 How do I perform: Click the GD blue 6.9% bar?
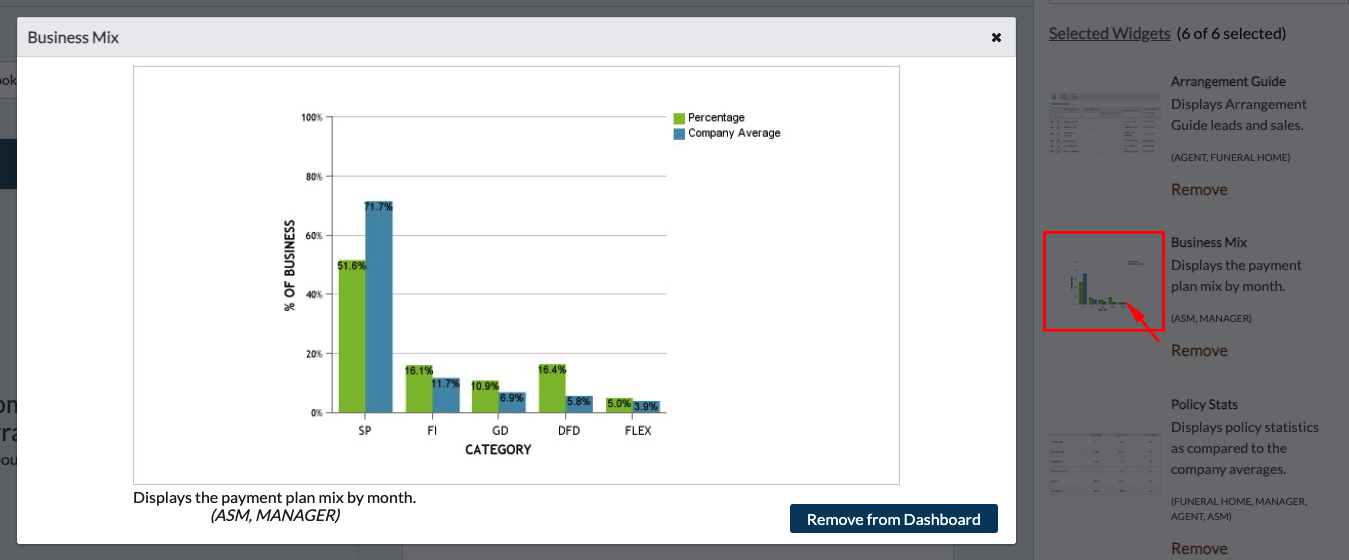point(512,402)
